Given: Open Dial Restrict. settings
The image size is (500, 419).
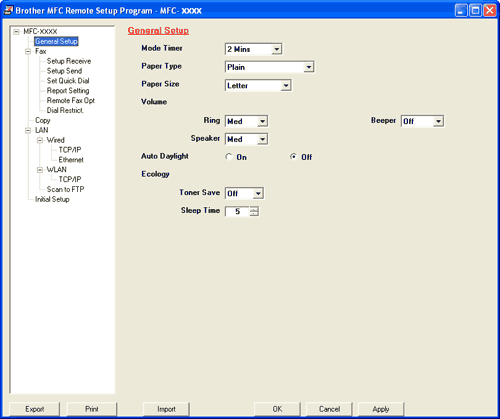Looking at the screenshot, I should pos(65,110).
